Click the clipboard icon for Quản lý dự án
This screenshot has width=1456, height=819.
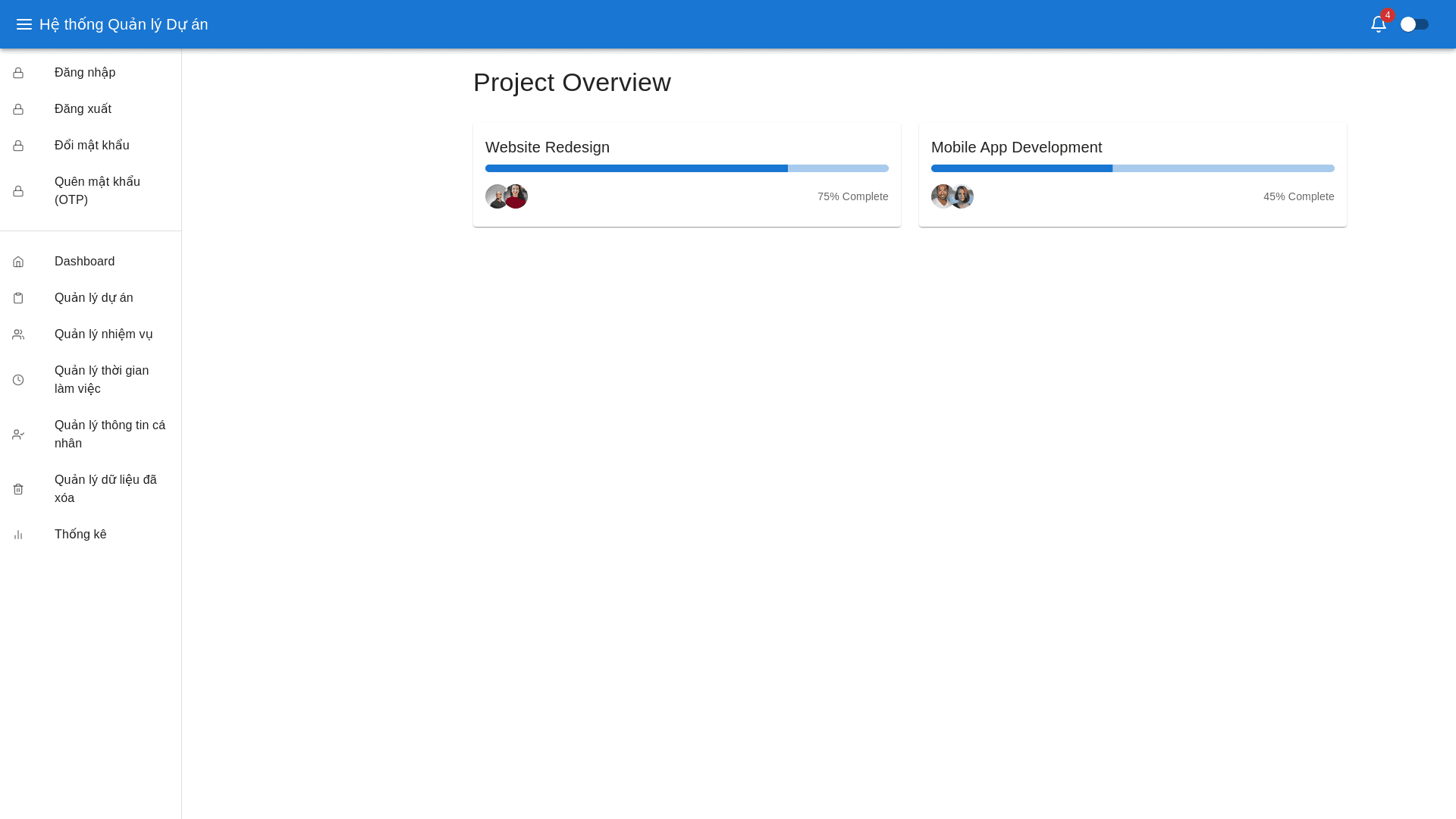18,298
